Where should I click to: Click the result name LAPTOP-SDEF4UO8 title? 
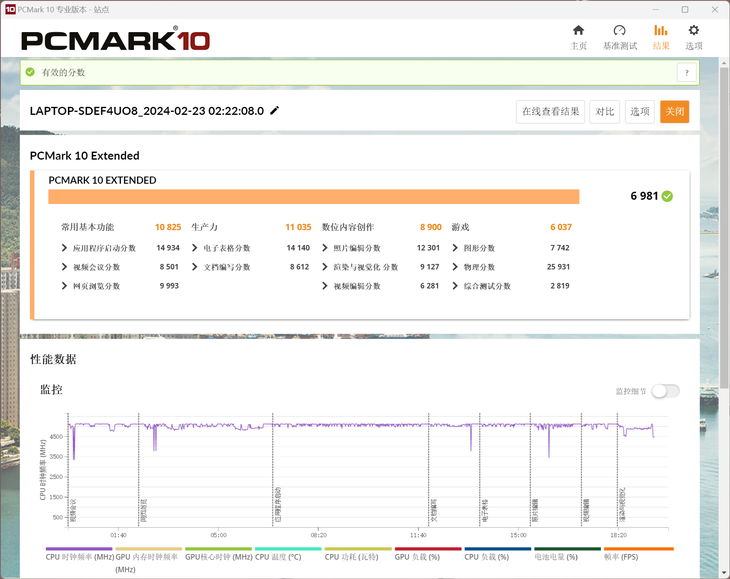147,111
